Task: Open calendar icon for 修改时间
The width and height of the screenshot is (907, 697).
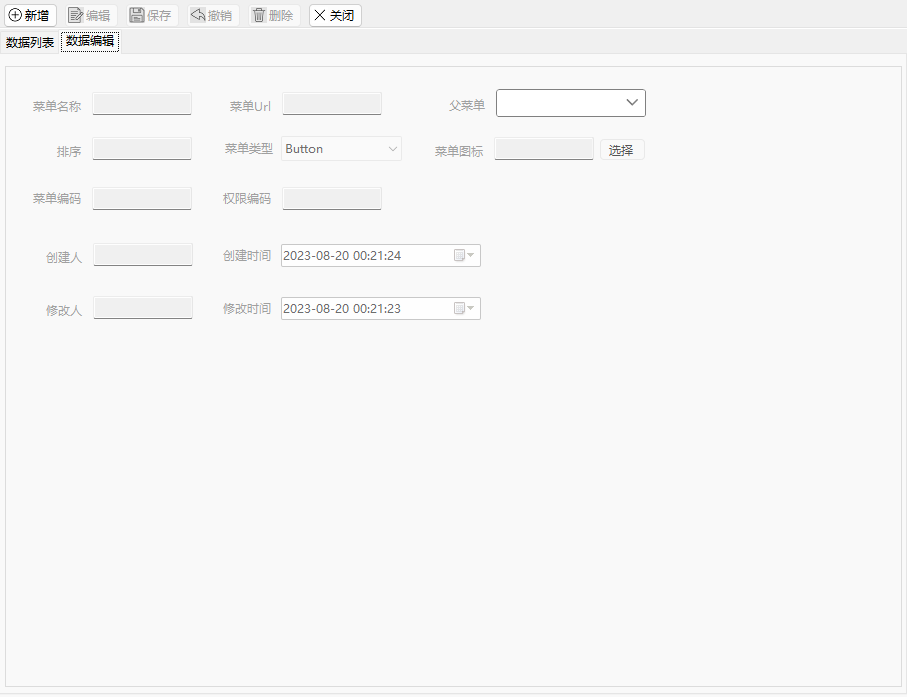Action: pos(464,308)
